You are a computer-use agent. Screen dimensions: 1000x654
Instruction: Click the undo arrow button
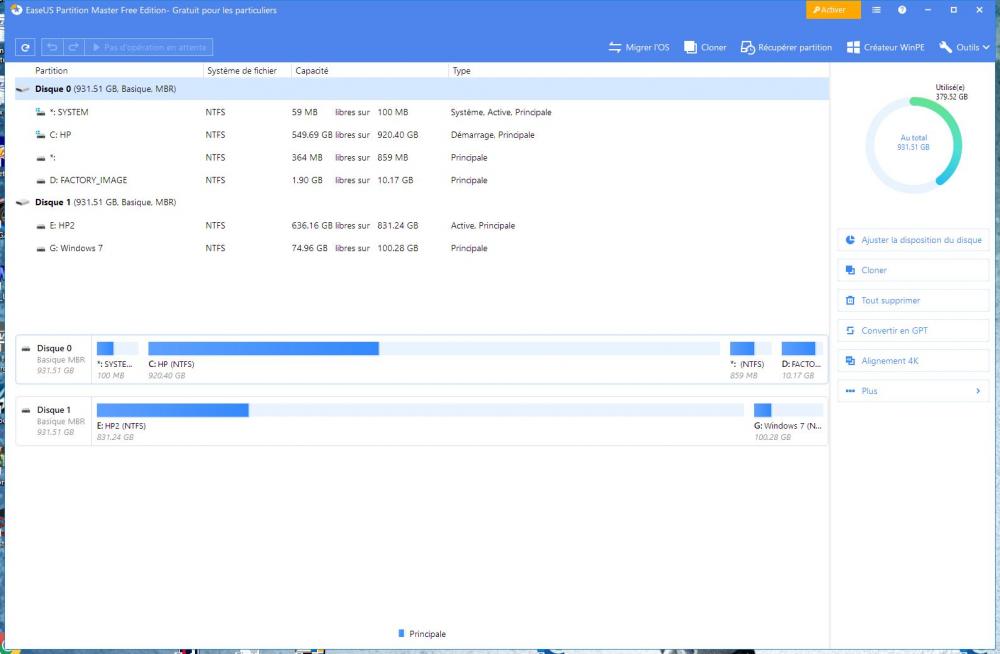52,47
